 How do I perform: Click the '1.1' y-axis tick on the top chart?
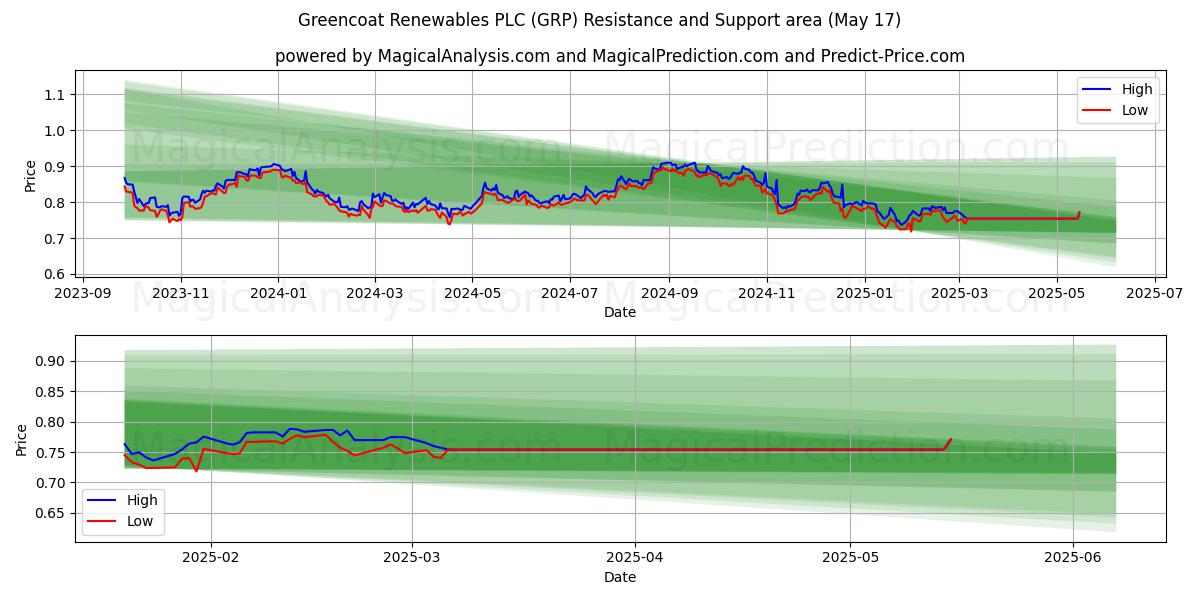54,95
